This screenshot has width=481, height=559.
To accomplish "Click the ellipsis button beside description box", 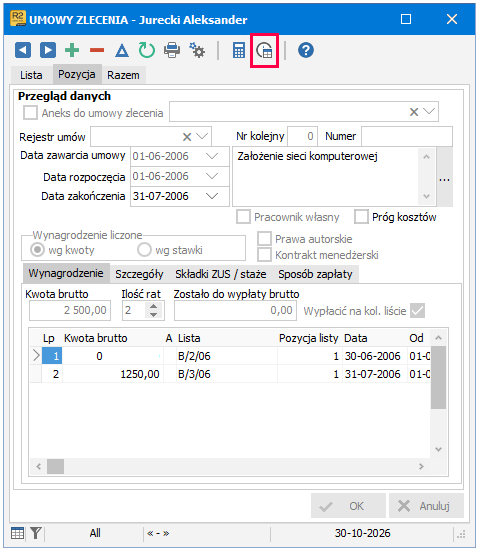I will (445, 177).
